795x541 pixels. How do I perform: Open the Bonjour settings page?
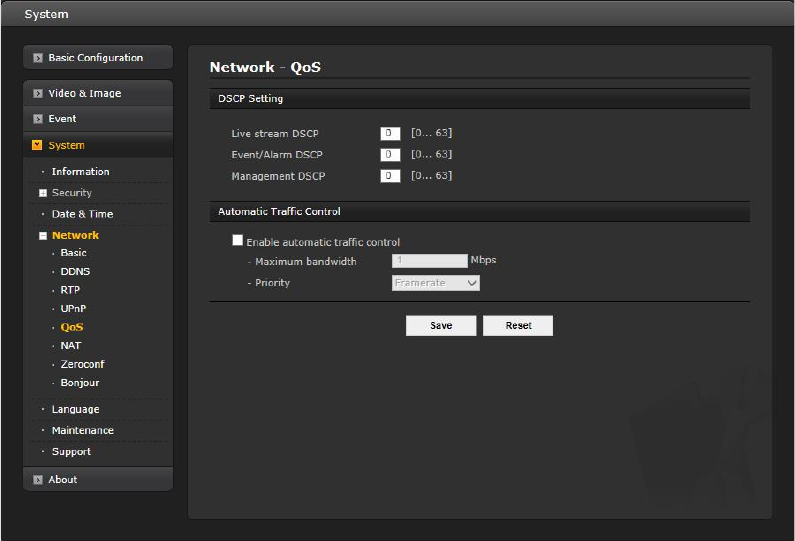point(80,383)
